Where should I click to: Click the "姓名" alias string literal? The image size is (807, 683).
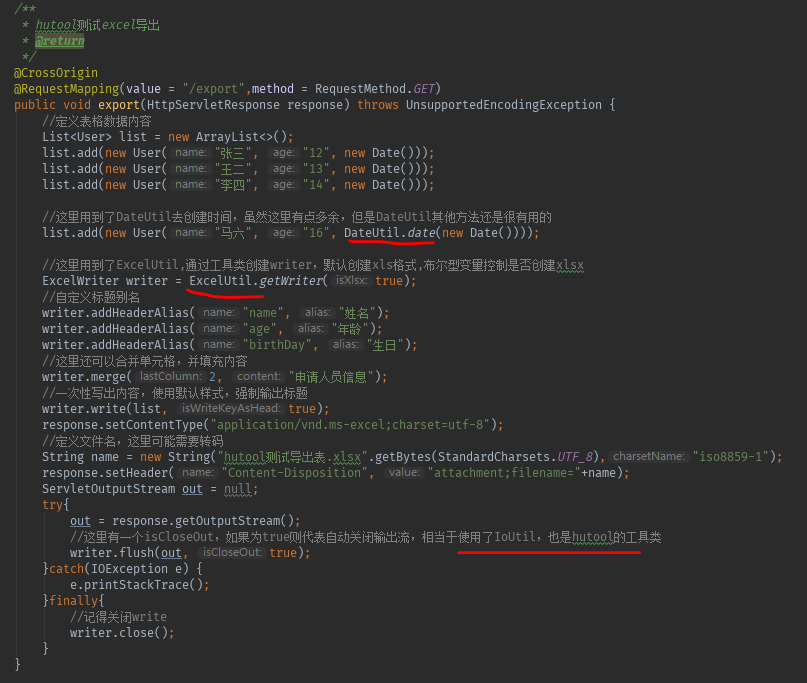[x=356, y=312]
